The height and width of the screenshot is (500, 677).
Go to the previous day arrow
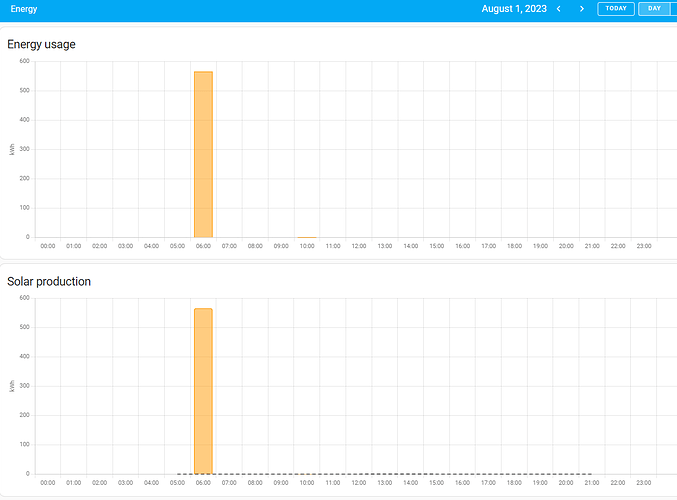559,9
